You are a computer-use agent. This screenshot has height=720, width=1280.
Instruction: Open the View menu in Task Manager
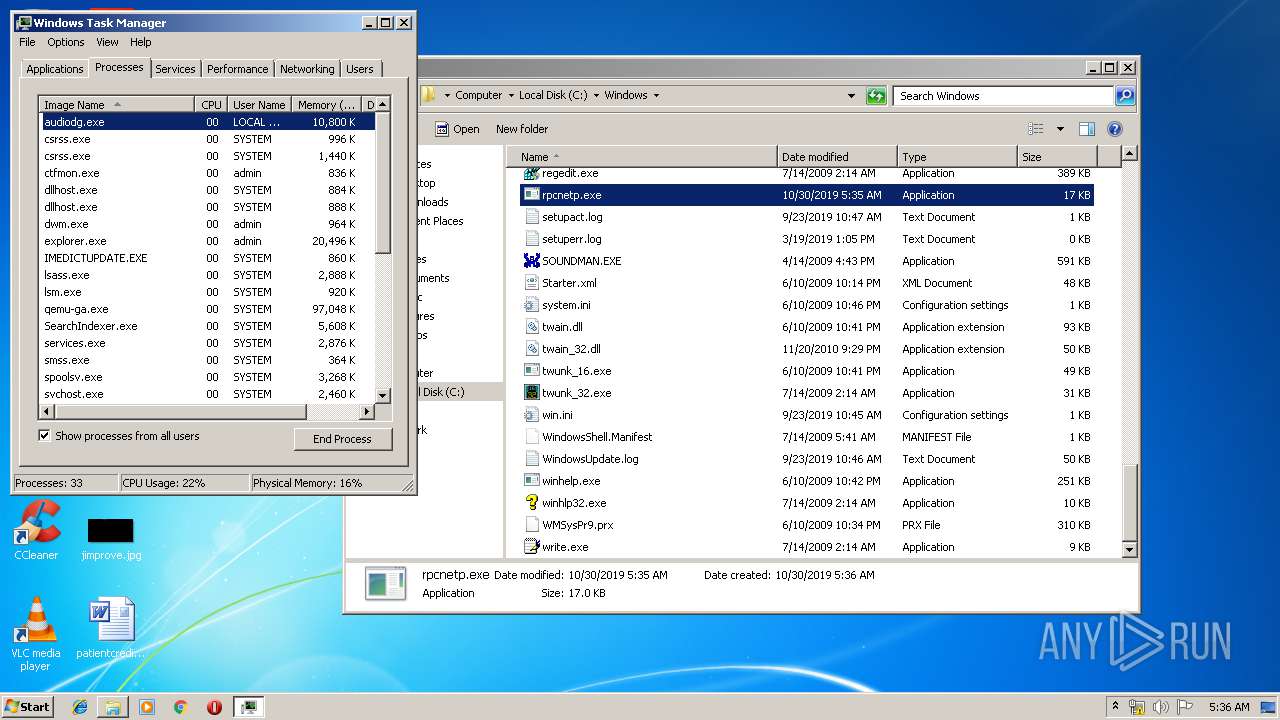click(107, 42)
